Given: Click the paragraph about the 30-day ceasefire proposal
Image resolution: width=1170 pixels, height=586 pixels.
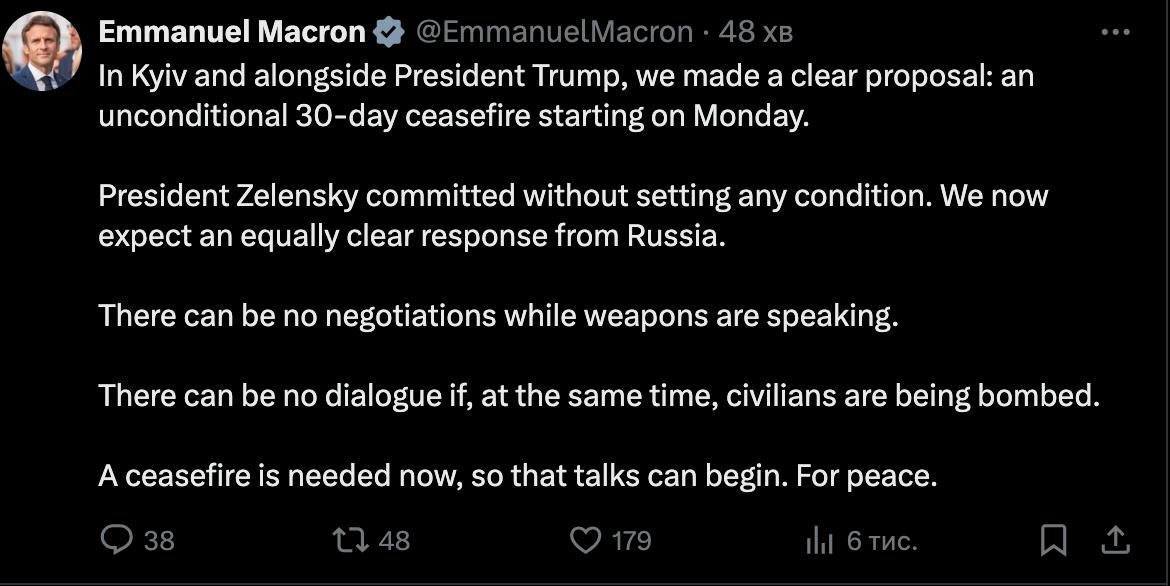Looking at the screenshot, I should [x=565, y=96].
